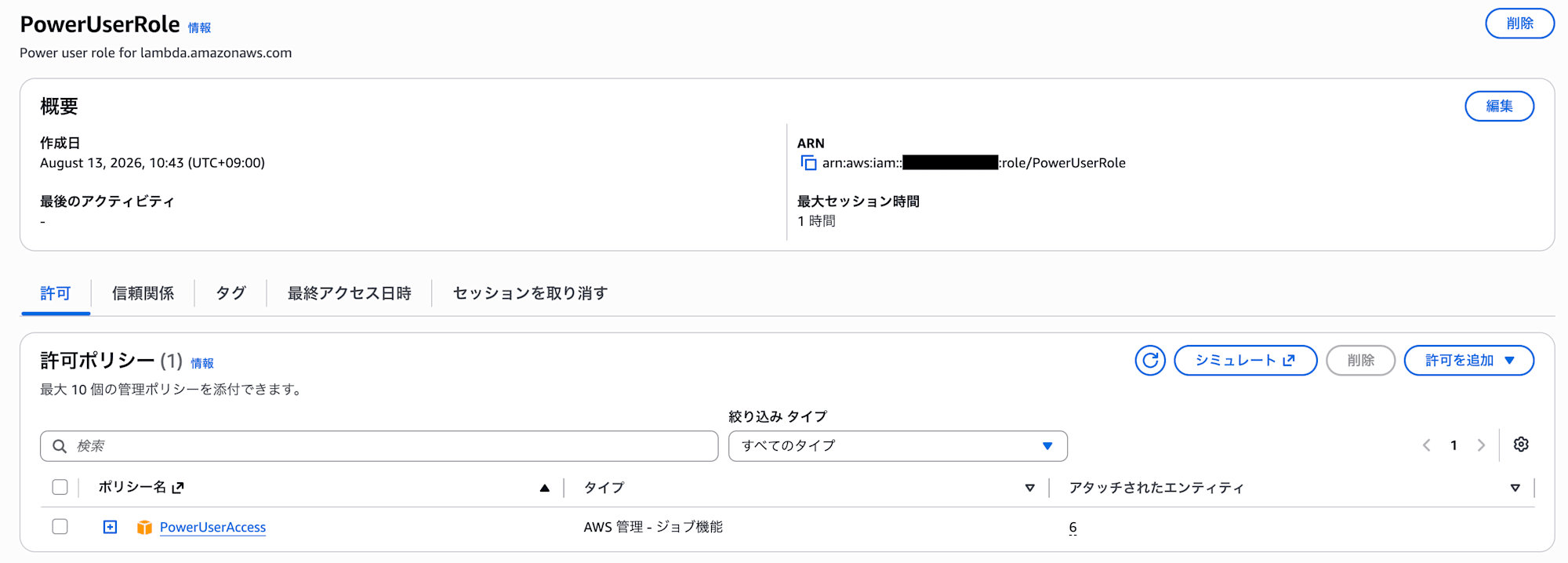
Task: Click the AWS 管理 - ジョブ機能 cell
Action: [x=653, y=527]
